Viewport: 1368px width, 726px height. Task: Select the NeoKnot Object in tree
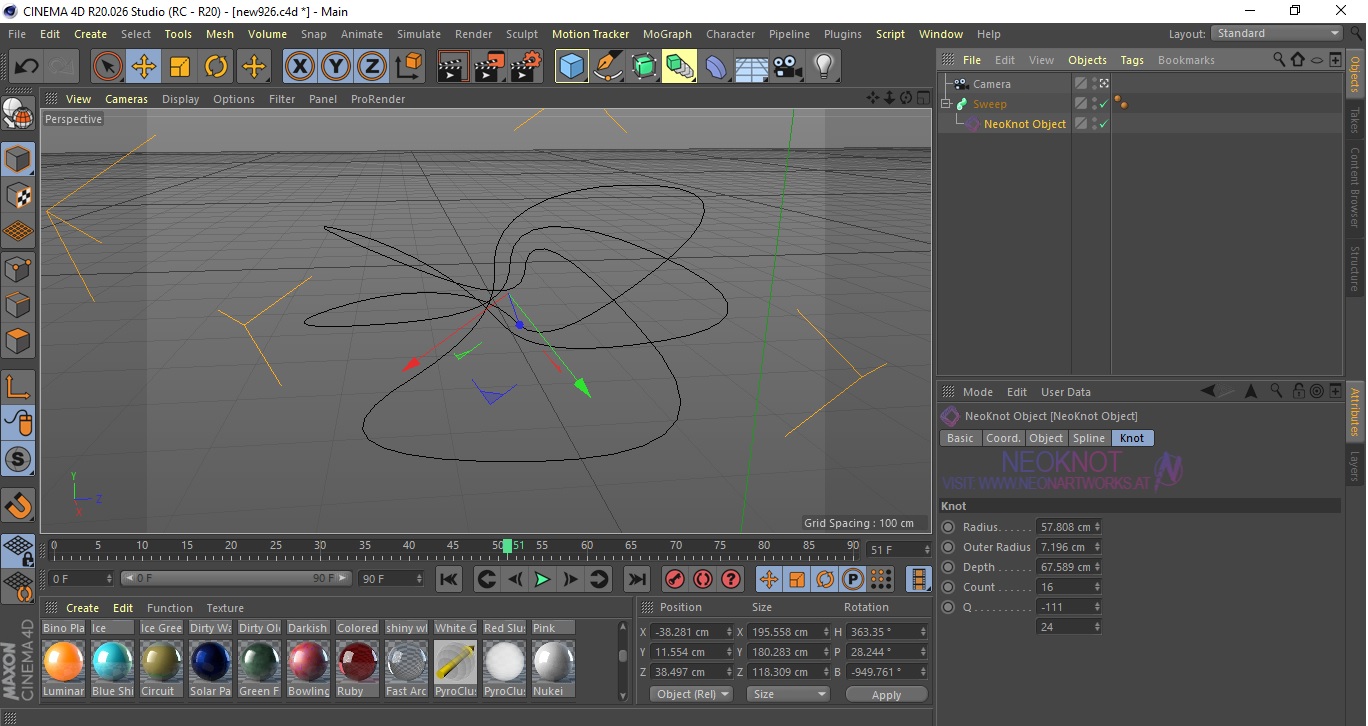point(1024,124)
